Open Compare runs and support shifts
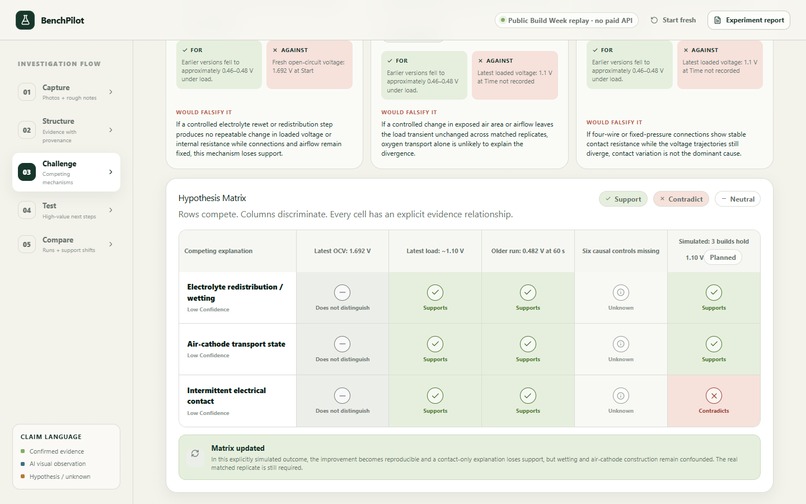The height and width of the screenshot is (504, 806). 66,244
